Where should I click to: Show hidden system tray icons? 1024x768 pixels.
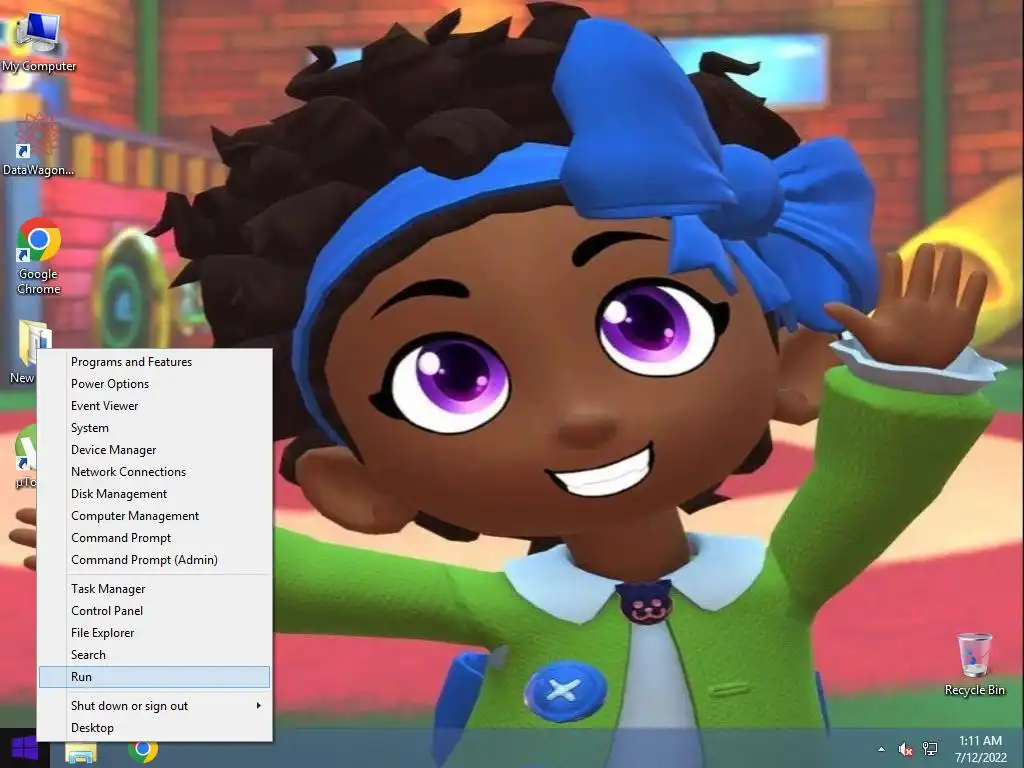pos(882,749)
